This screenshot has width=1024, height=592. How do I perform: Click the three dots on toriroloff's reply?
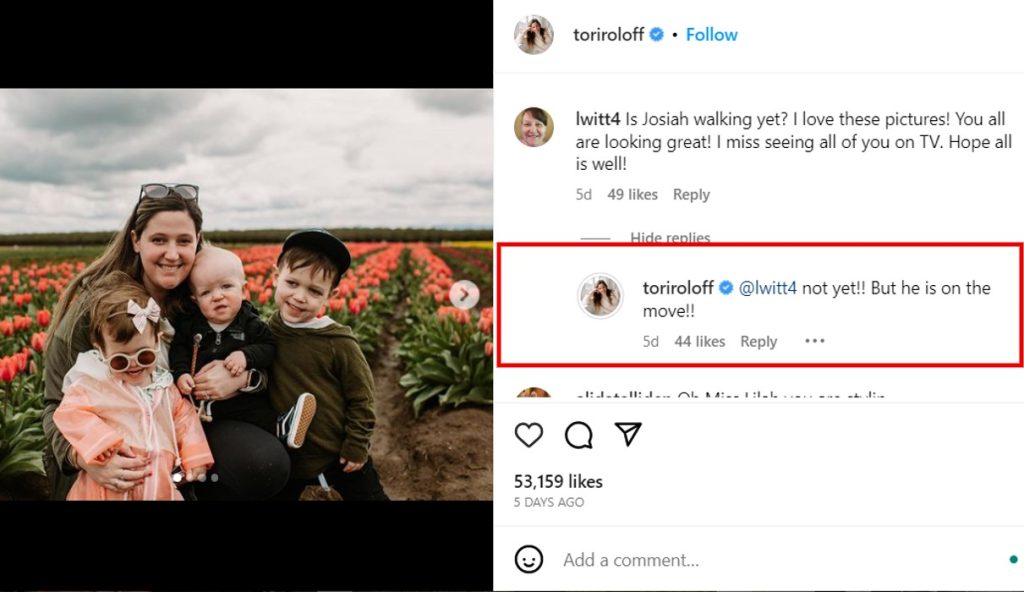pyautogui.click(x=815, y=341)
